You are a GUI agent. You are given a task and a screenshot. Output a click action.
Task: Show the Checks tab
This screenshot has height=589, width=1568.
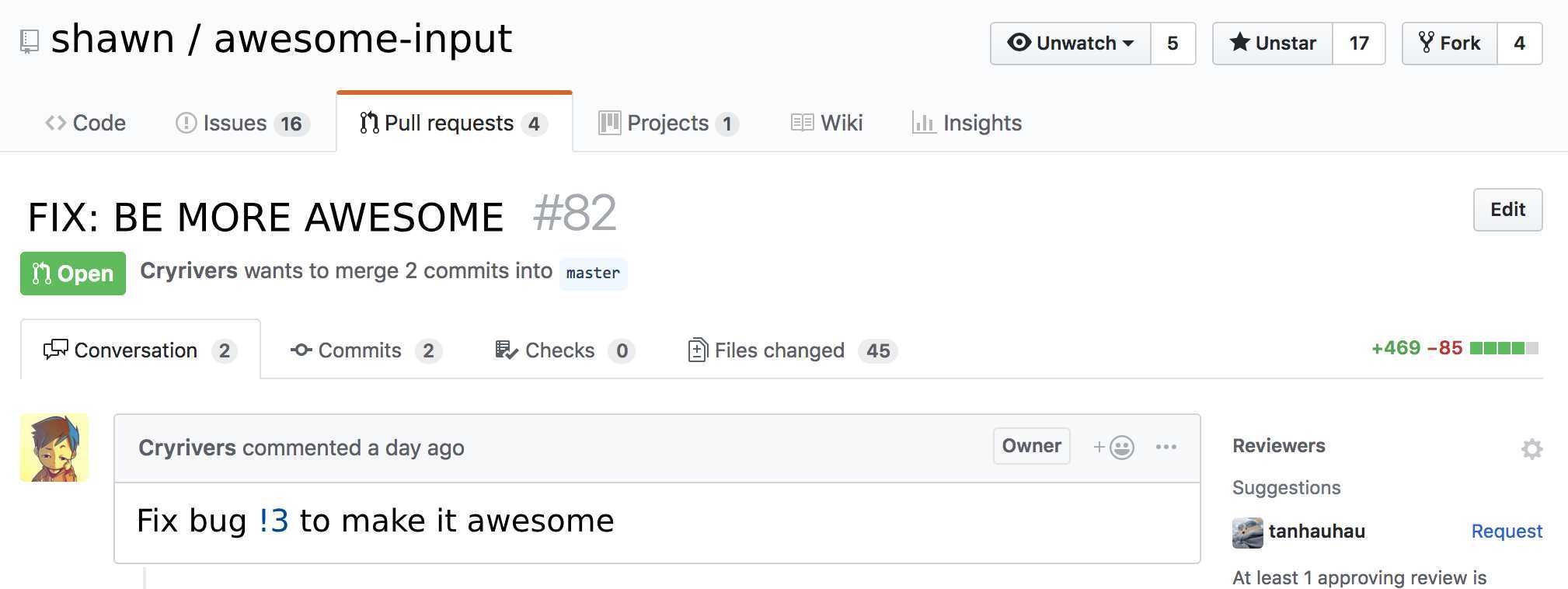[x=565, y=350]
